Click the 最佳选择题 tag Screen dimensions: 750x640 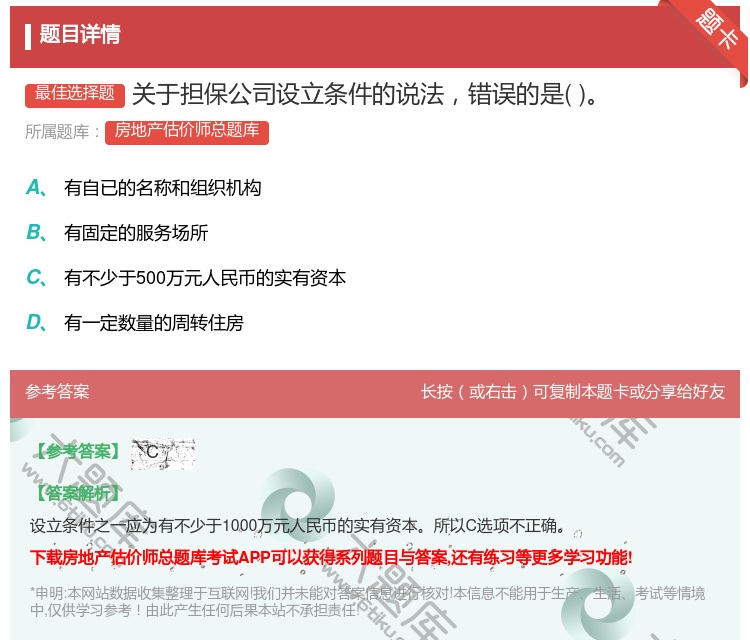coord(75,94)
